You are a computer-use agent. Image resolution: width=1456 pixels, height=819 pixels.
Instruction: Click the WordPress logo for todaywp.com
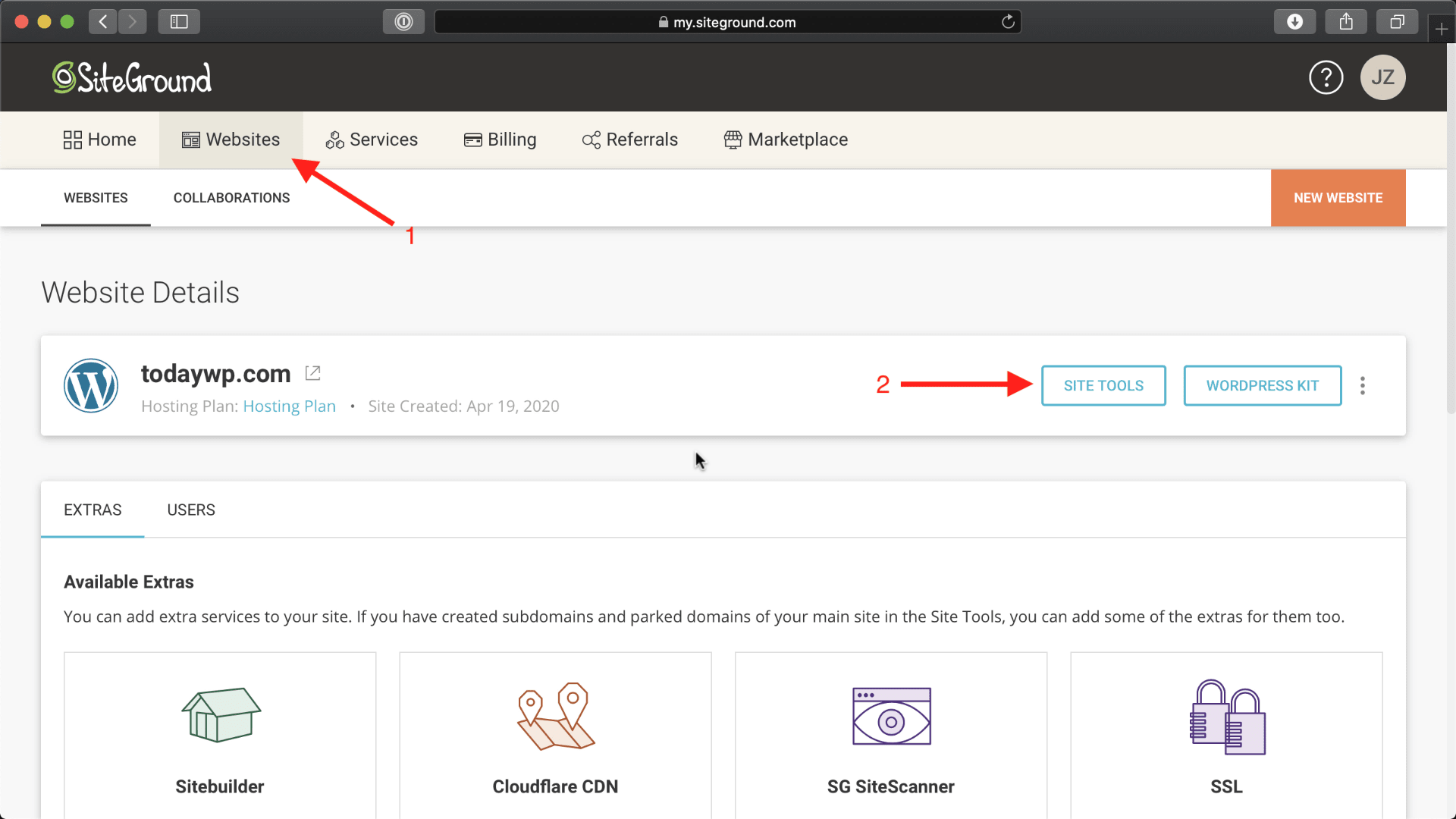pyautogui.click(x=91, y=385)
